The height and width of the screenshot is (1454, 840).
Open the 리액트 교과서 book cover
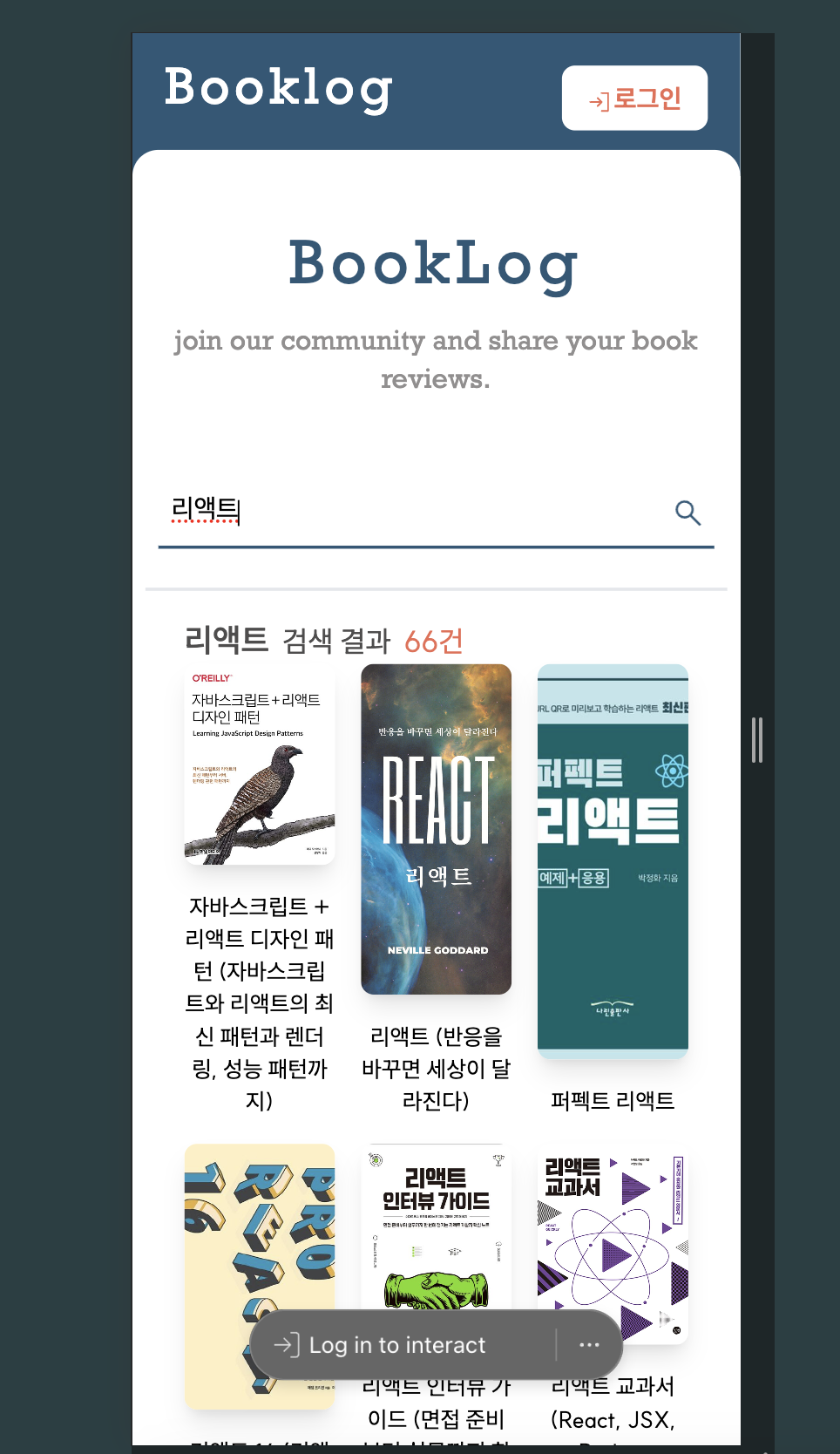coord(613,1244)
